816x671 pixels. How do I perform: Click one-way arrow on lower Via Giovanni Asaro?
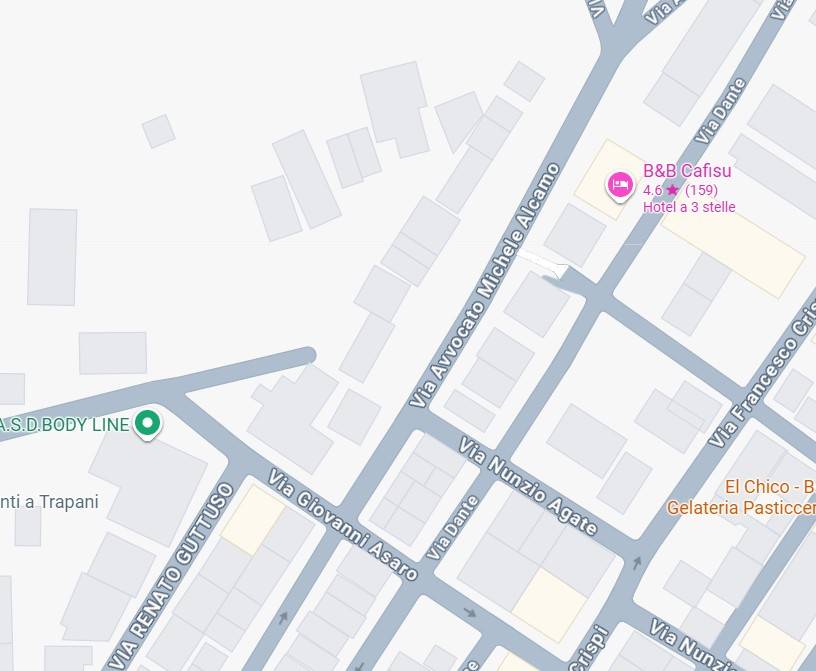pyautogui.click(x=470, y=613)
